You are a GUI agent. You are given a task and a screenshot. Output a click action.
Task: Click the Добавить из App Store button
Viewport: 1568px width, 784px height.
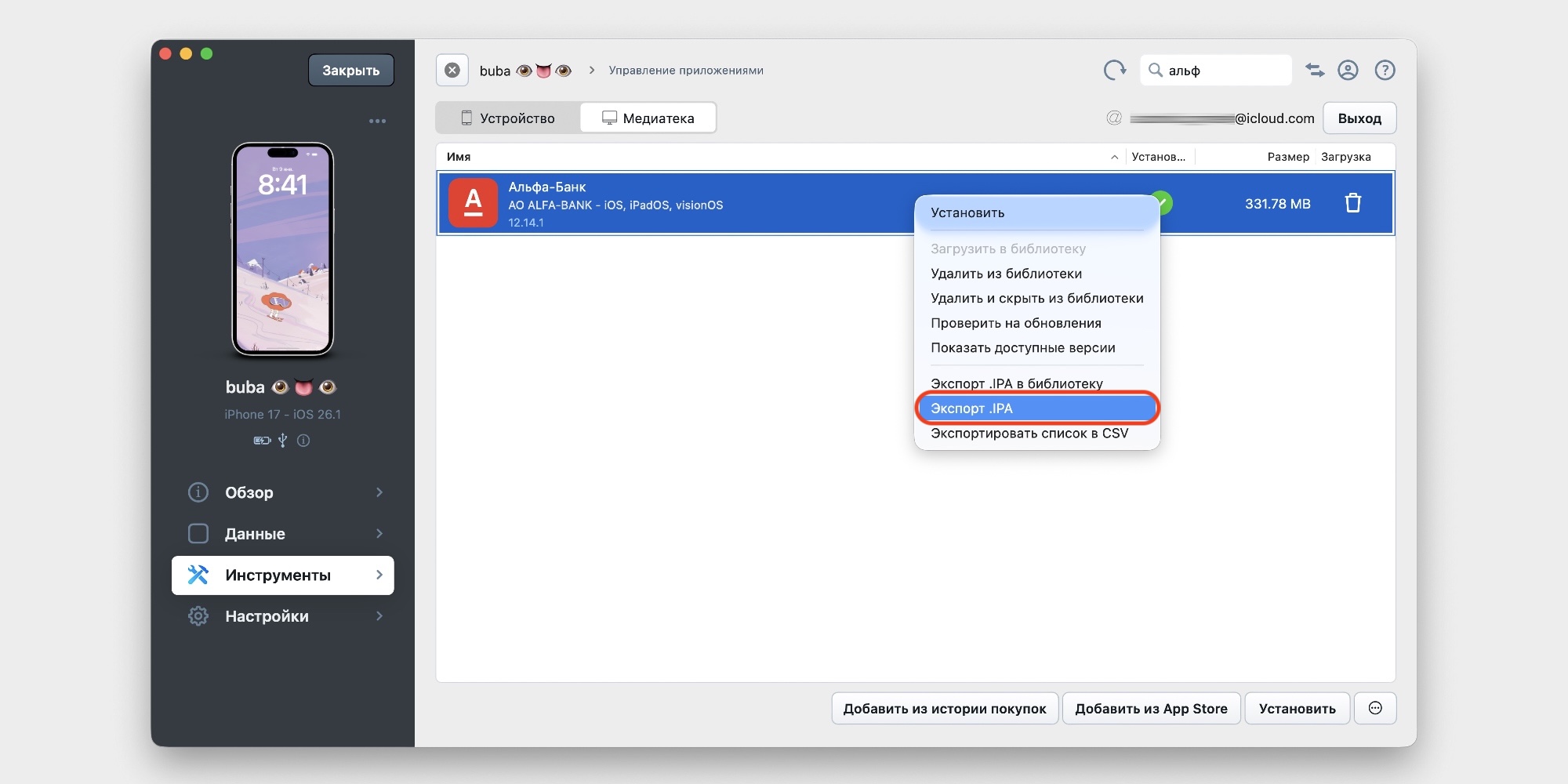pos(1150,709)
